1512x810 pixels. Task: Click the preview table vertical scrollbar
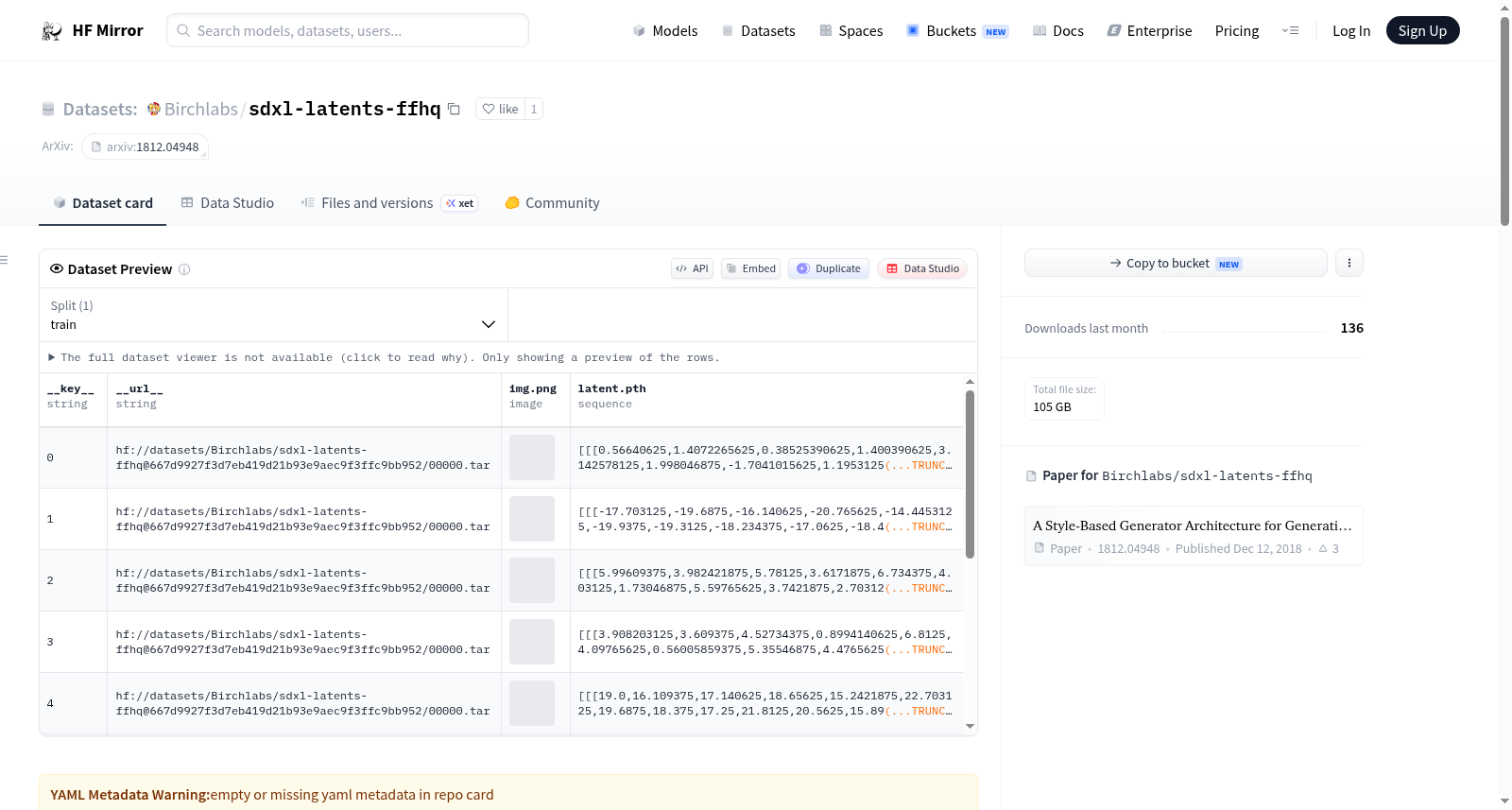pyautogui.click(x=970, y=474)
